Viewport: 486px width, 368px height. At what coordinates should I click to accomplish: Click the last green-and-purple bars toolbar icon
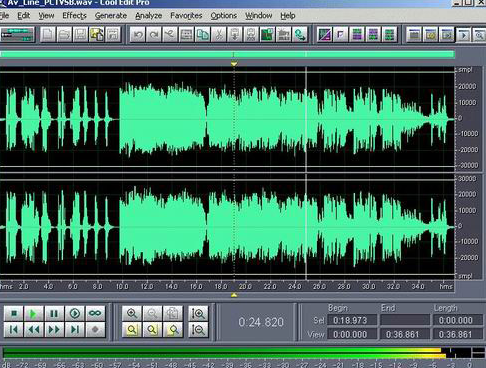tap(389, 35)
